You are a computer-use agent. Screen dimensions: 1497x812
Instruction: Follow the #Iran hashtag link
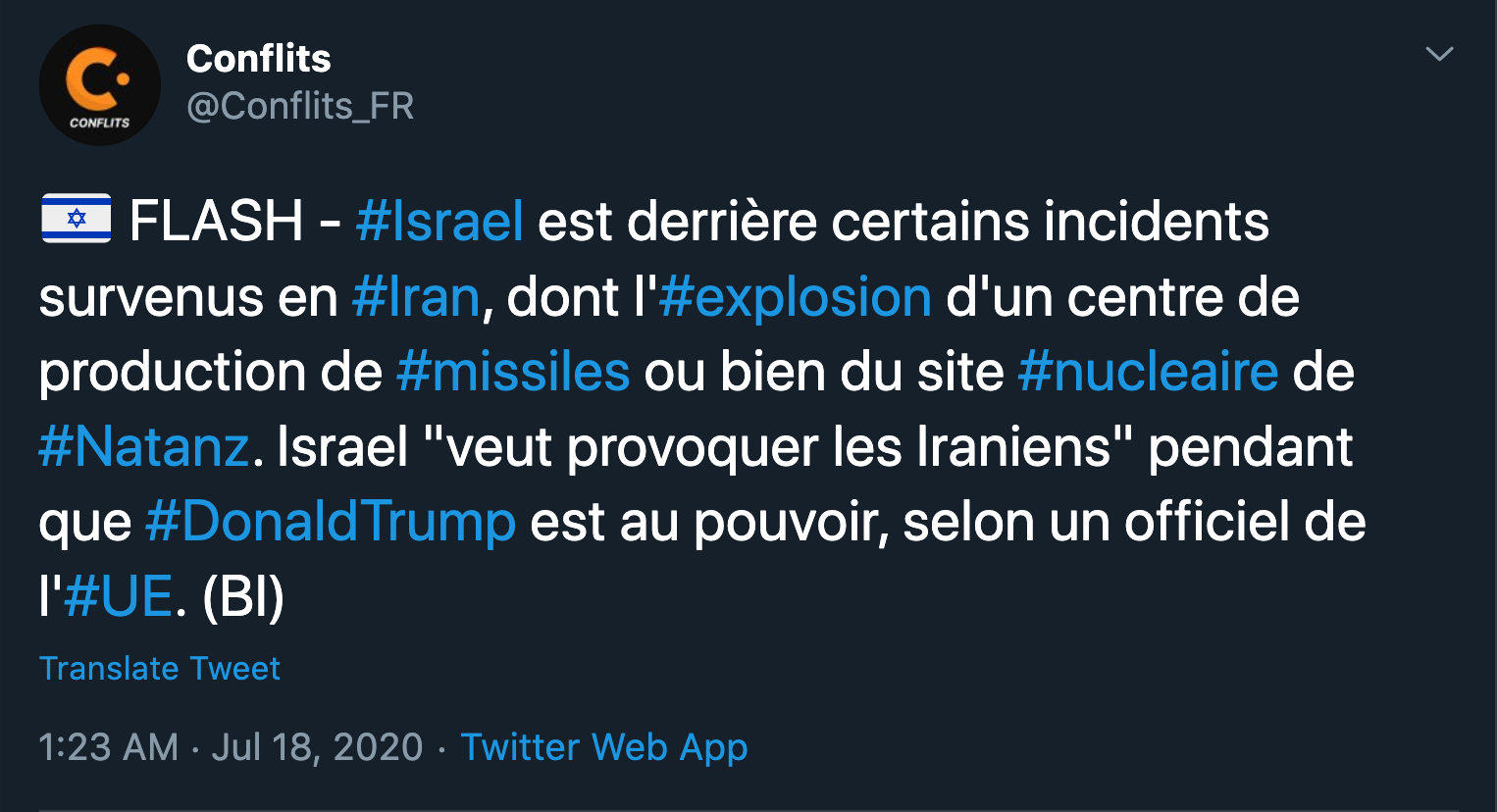tap(416, 296)
